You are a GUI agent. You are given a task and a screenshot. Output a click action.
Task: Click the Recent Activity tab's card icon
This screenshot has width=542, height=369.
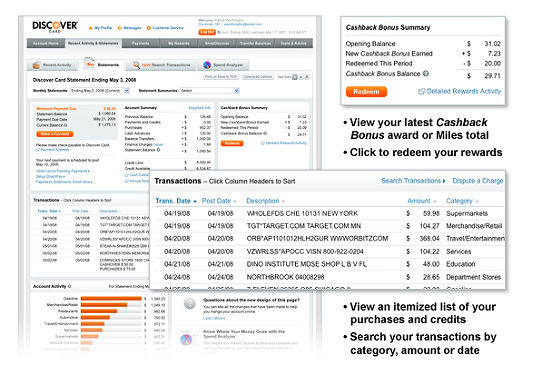pyautogui.click(x=36, y=65)
